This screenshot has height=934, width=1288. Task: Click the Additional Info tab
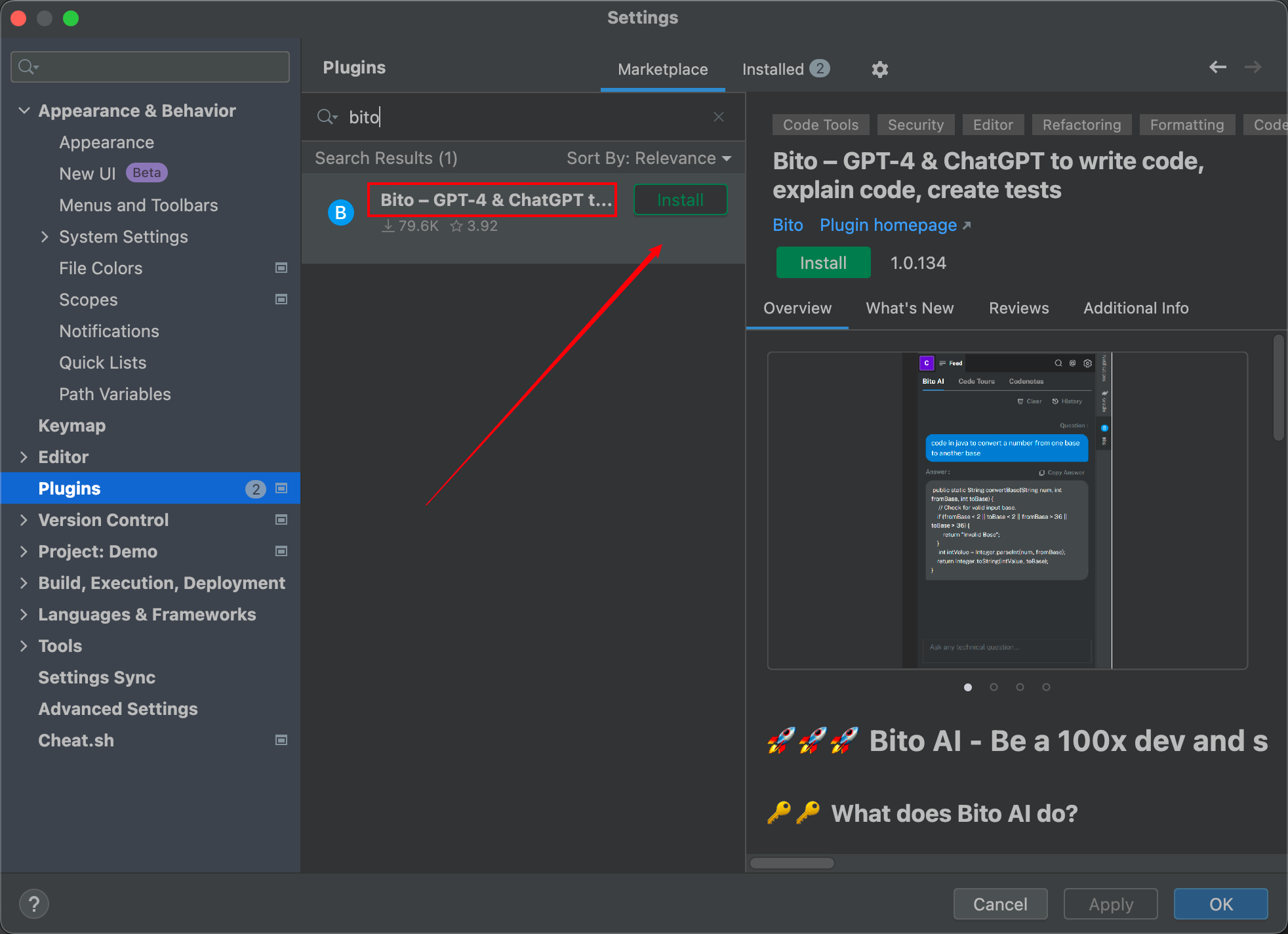[x=1136, y=308]
